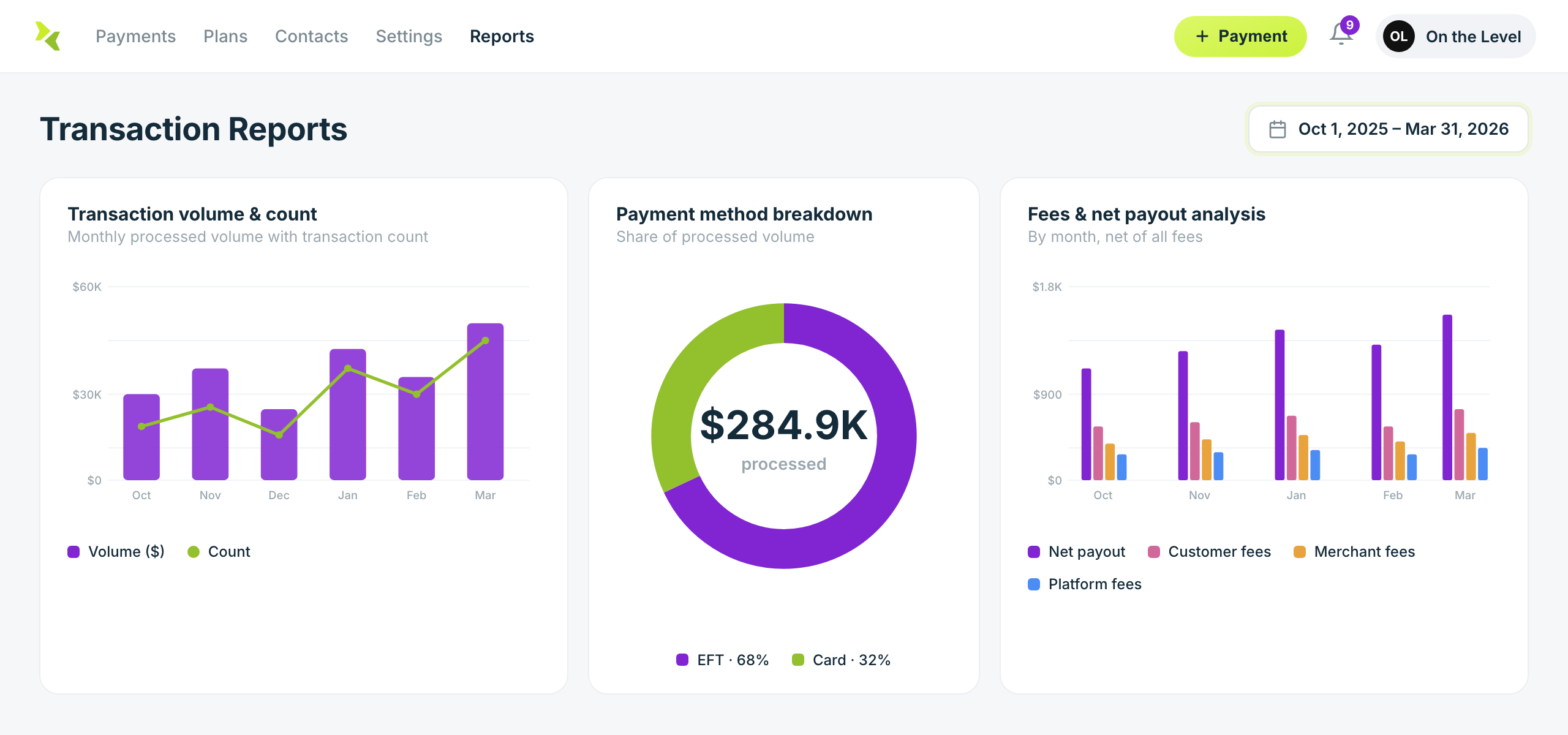
Task: Open the On the Level account menu
Action: [x=1455, y=36]
